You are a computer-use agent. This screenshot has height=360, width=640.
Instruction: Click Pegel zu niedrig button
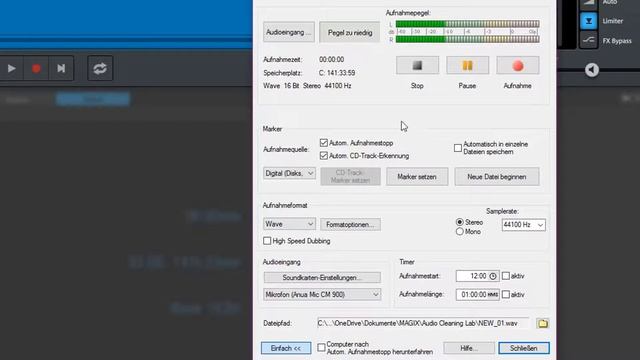(x=350, y=32)
